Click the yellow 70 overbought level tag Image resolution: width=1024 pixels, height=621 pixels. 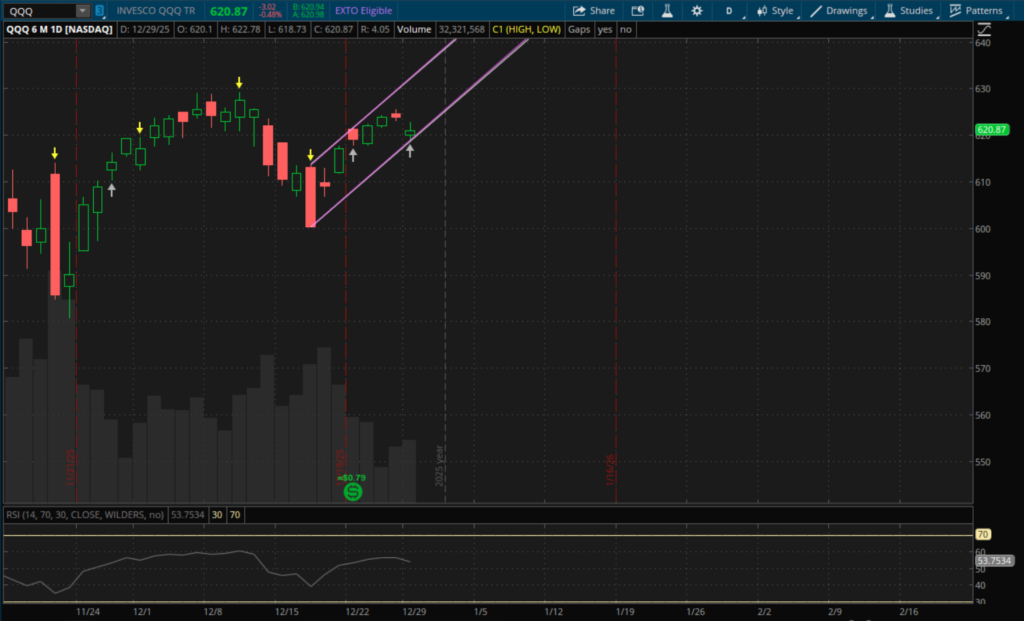coord(982,535)
